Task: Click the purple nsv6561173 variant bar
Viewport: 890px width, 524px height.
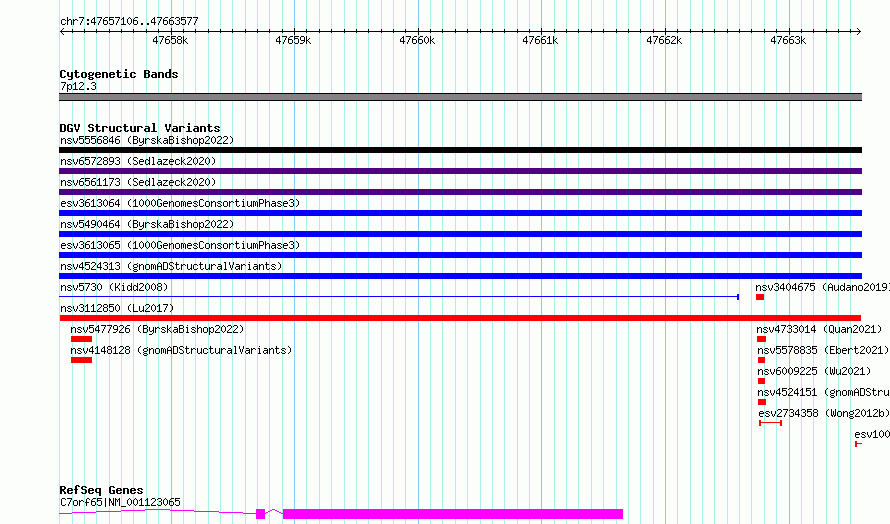Action: pos(460,192)
